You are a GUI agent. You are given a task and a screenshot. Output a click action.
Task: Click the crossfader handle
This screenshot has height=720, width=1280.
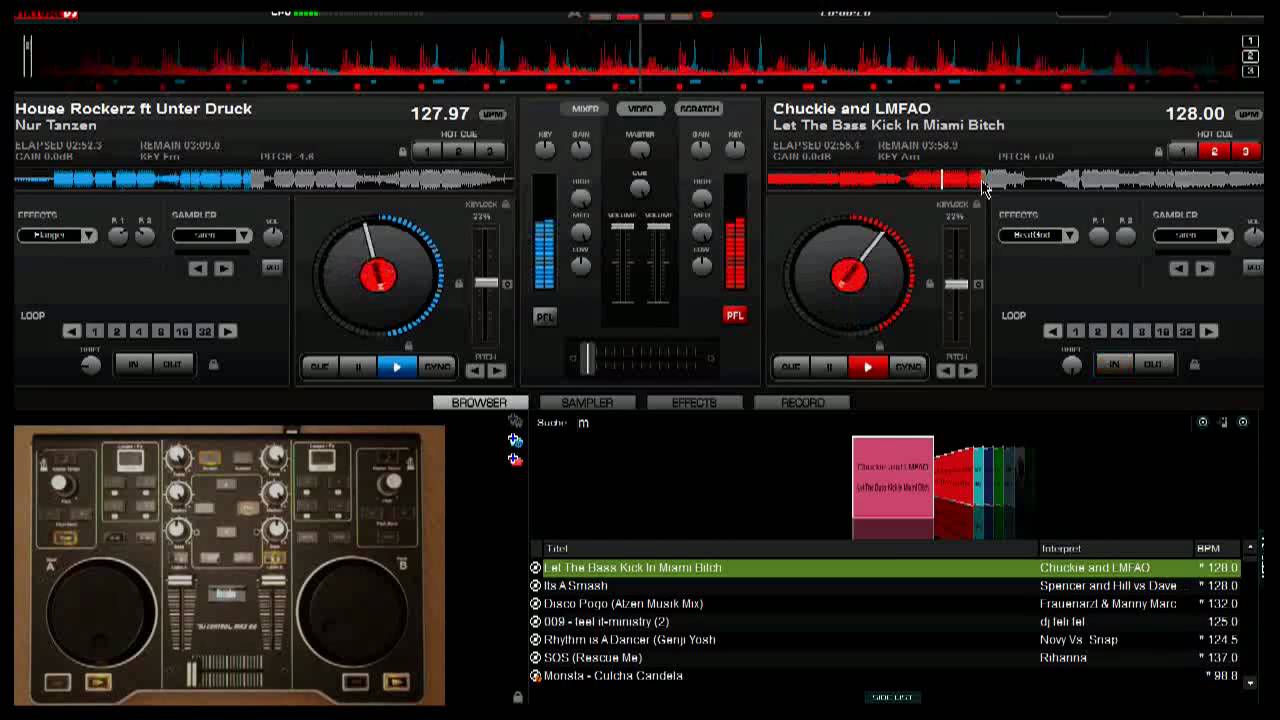pos(589,358)
